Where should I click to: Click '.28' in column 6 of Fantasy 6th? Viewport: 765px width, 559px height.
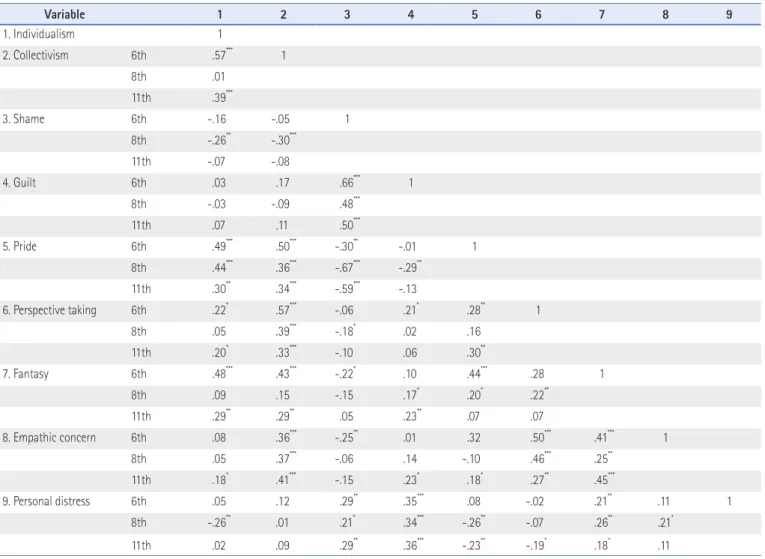coord(538,374)
